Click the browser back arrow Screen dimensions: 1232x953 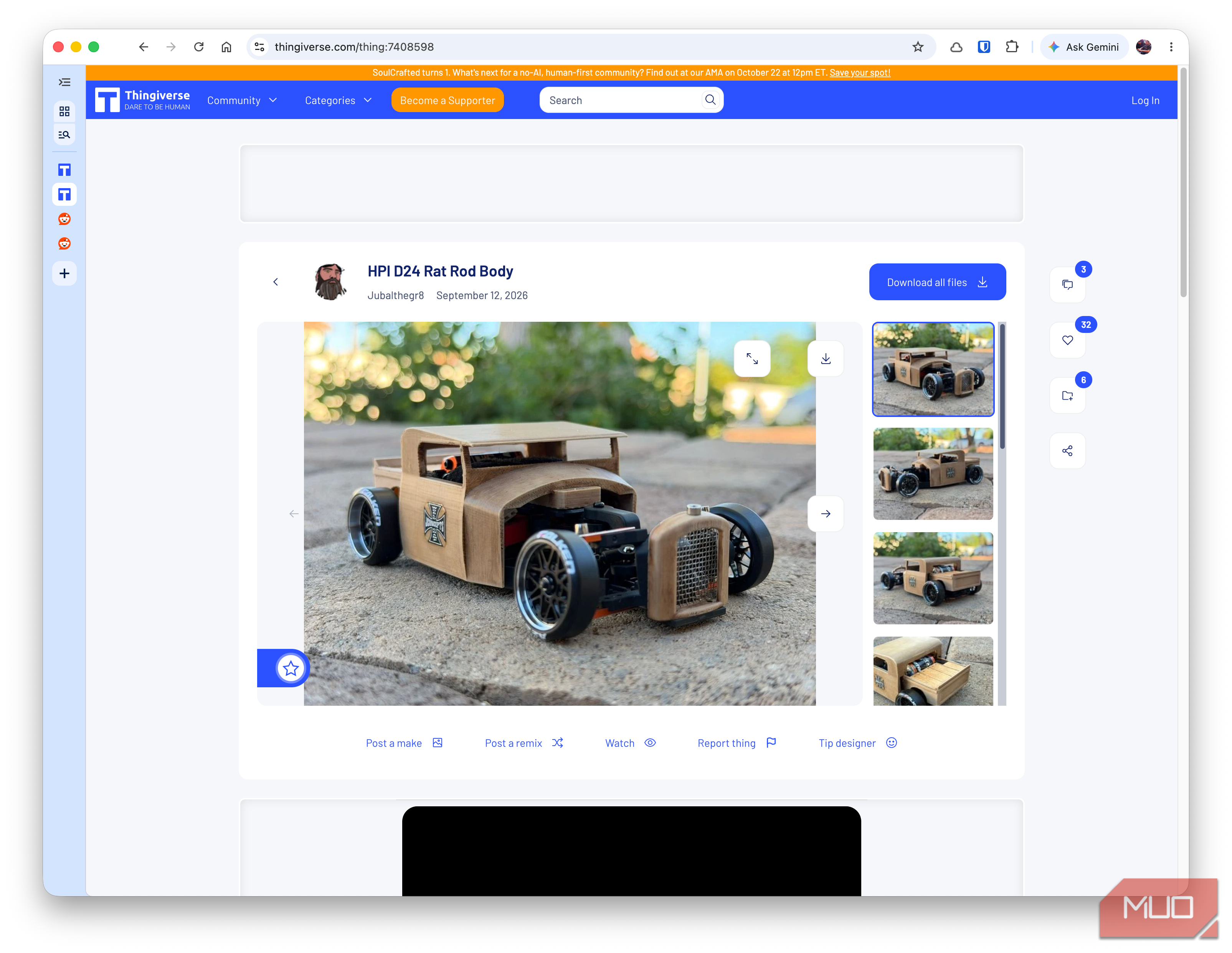(143, 47)
